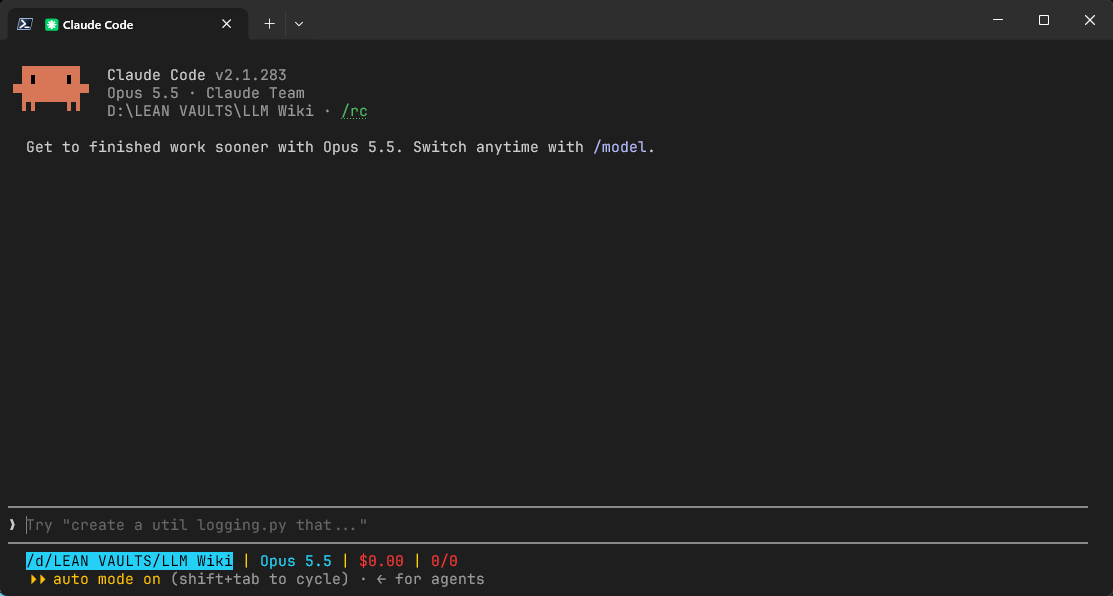Click the auto mode fast-forward icon
1113x596 pixels.
click(38, 580)
